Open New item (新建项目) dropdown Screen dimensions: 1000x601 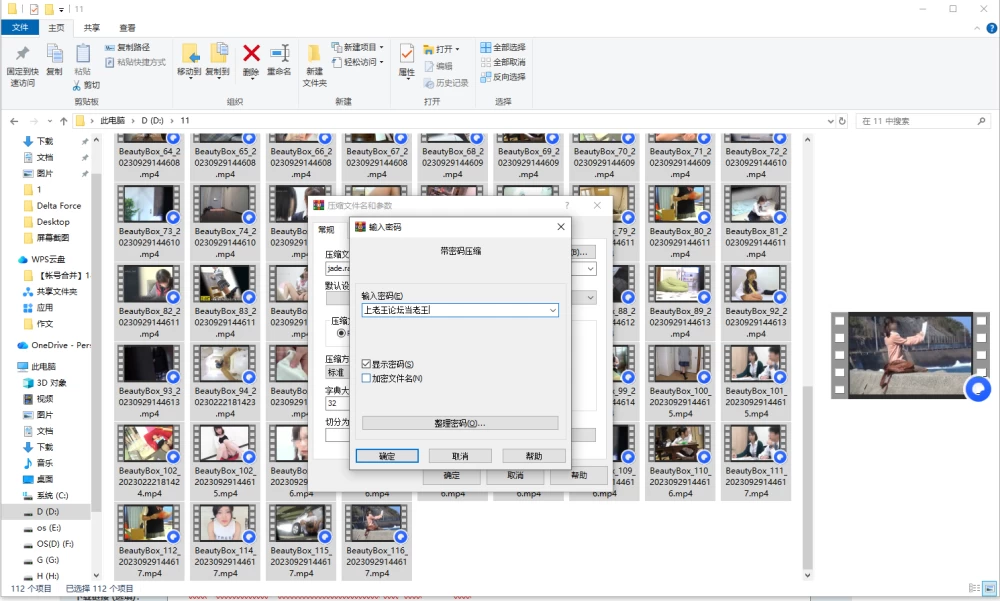[x=358, y=47]
